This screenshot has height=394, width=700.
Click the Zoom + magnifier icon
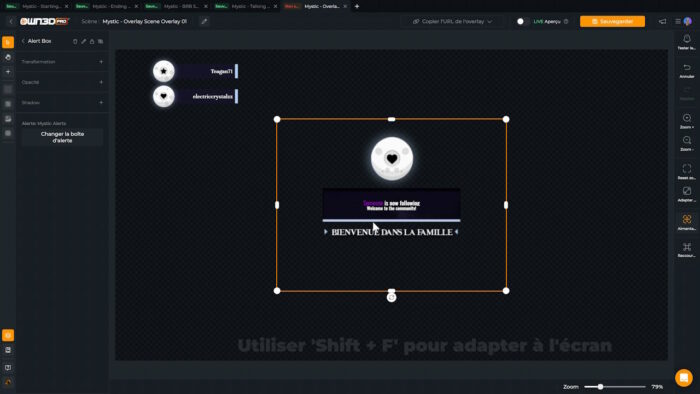click(687, 118)
